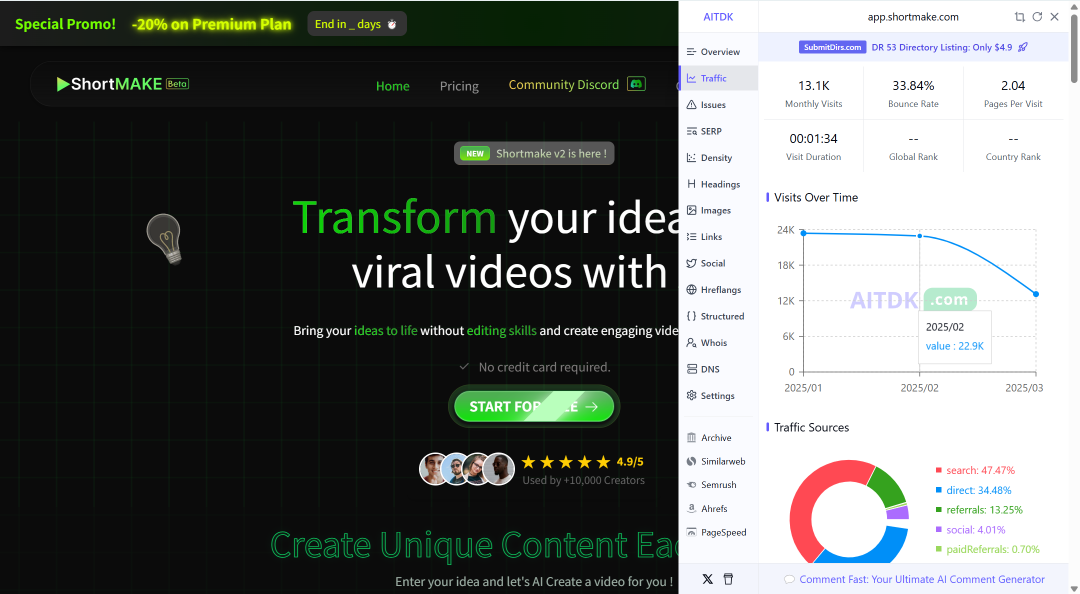This screenshot has width=1080, height=594.
Task: Click the Visits Over Time heading
Action: click(816, 197)
